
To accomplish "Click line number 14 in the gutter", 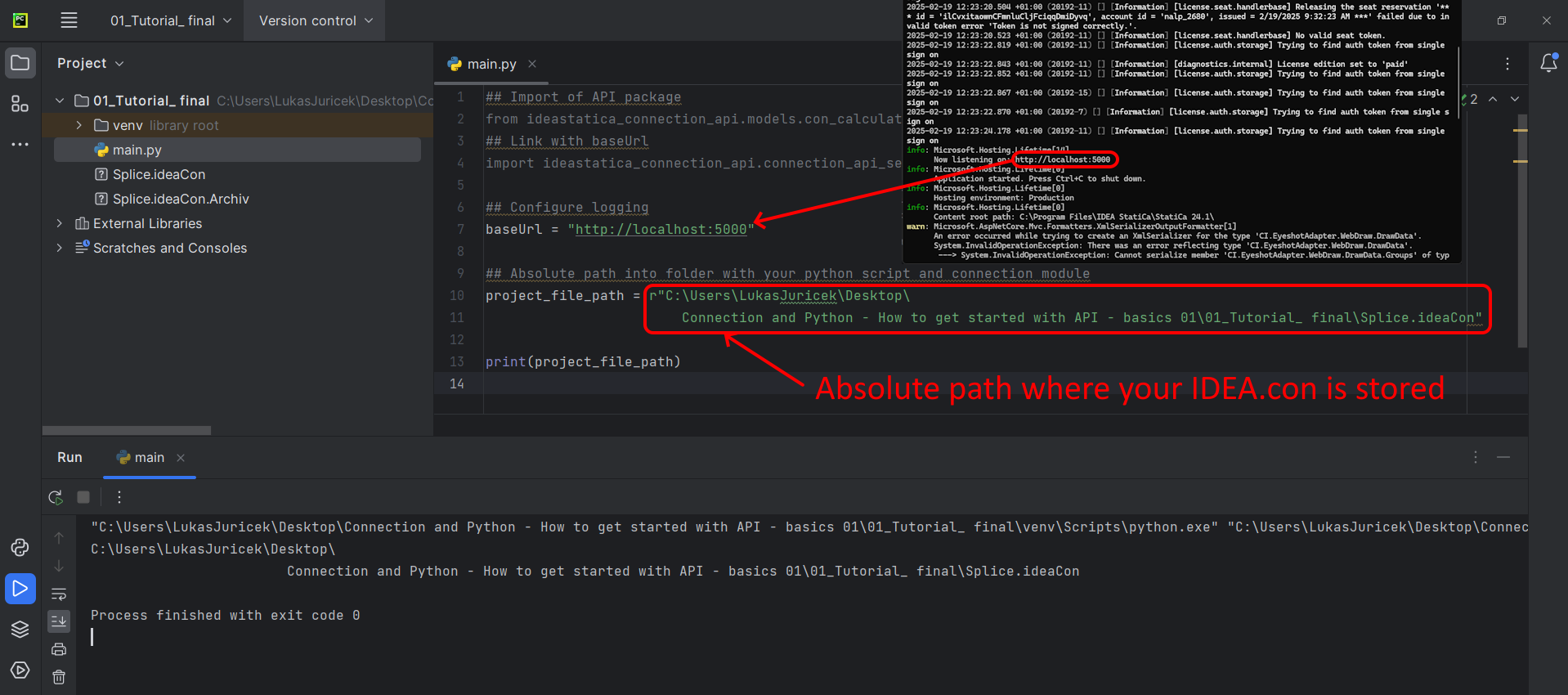I will 457,383.
